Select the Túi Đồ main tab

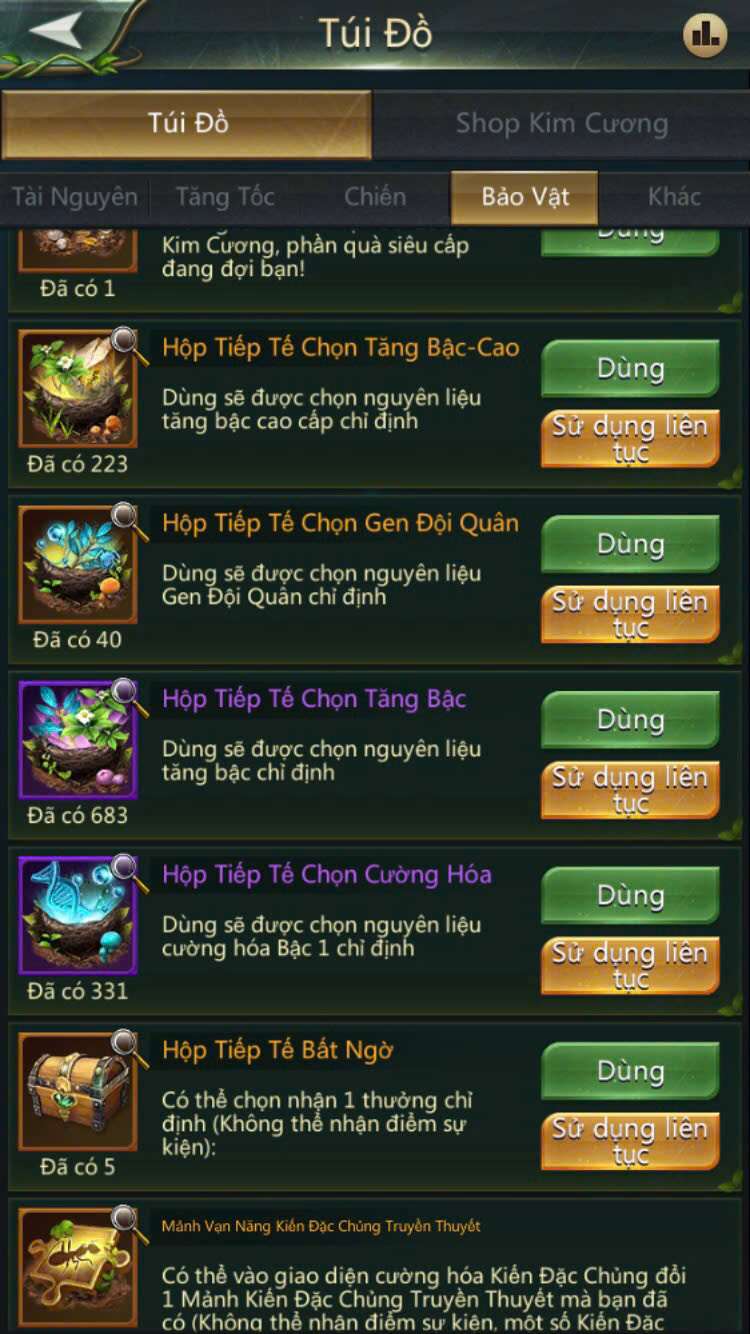[x=188, y=124]
